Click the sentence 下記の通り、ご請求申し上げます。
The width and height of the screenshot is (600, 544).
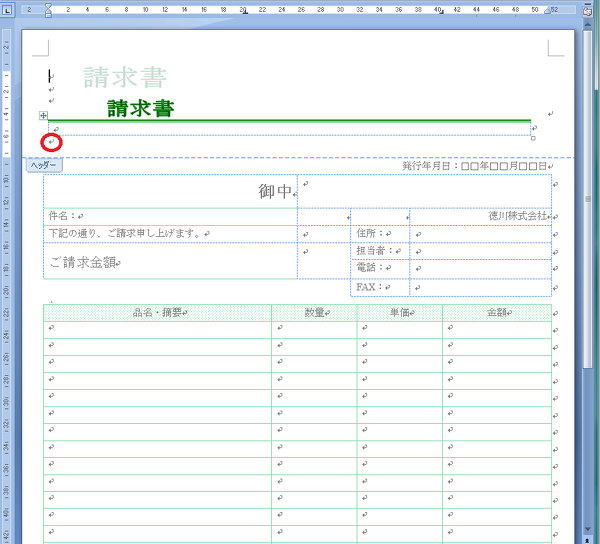pyautogui.click(x=124, y=233)
